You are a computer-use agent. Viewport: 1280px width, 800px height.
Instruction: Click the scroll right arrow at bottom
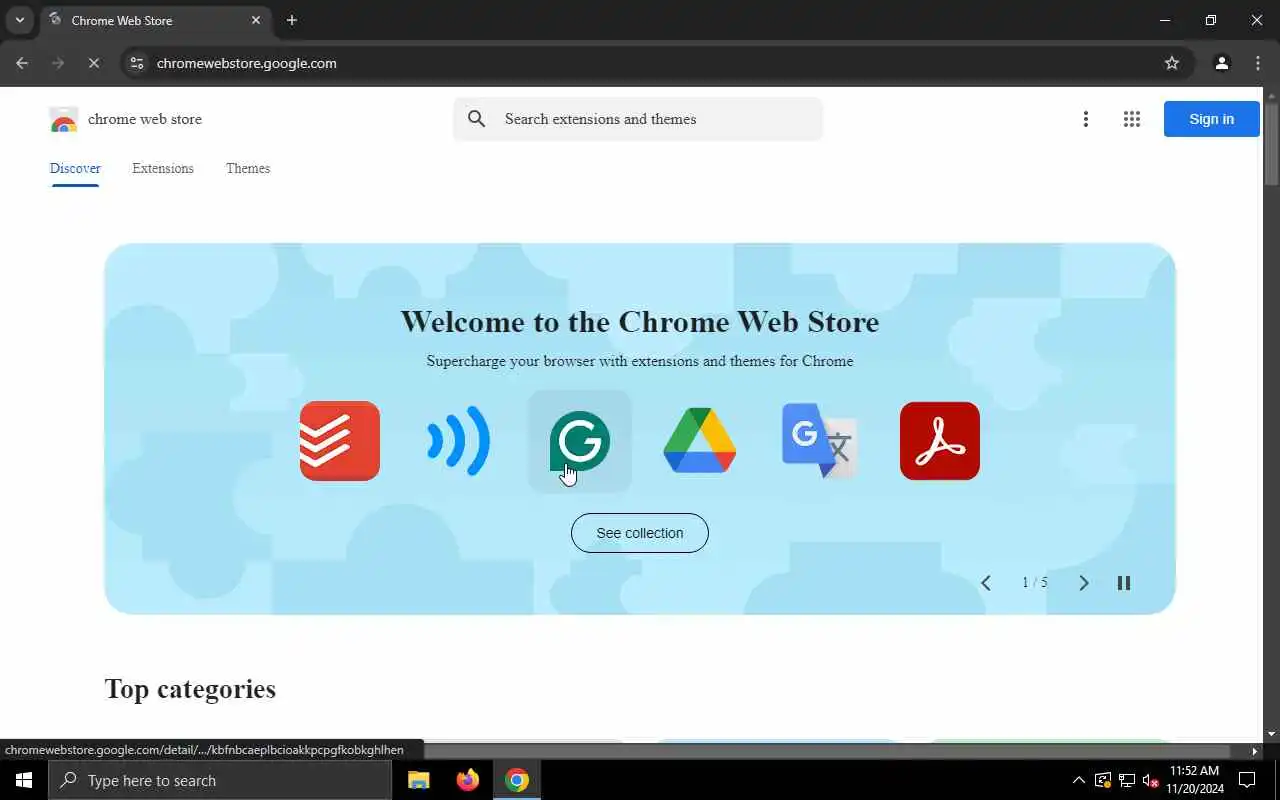pyautogui.click(x=1255, y=751)
